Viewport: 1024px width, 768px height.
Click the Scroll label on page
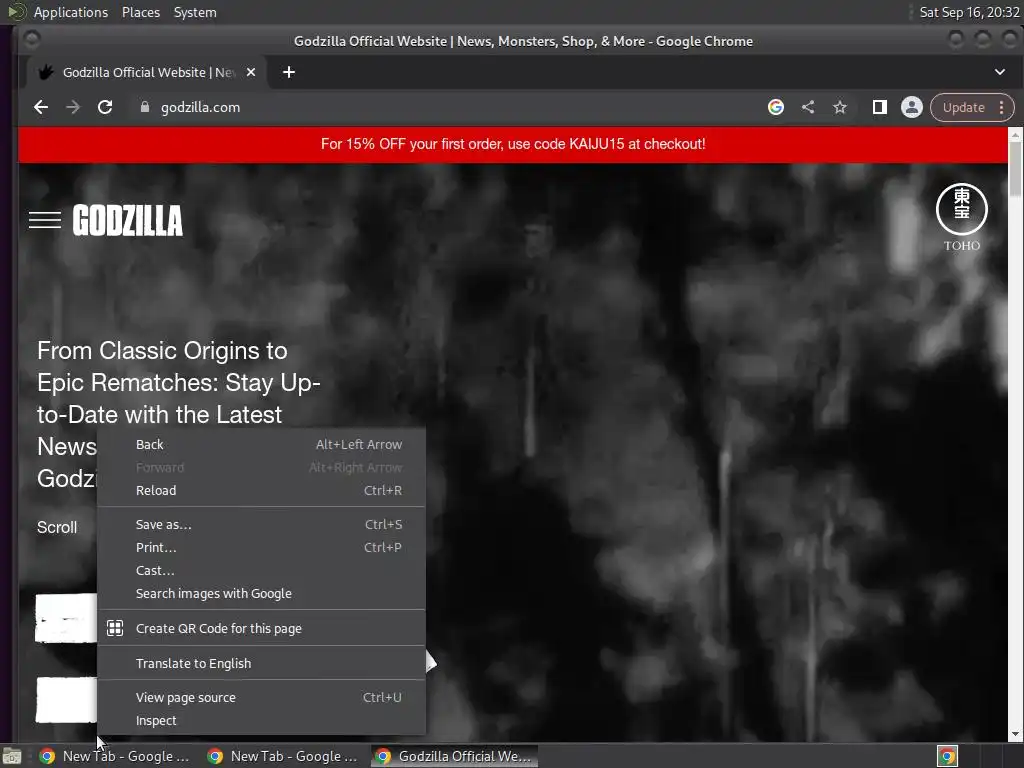coord(57,528)
